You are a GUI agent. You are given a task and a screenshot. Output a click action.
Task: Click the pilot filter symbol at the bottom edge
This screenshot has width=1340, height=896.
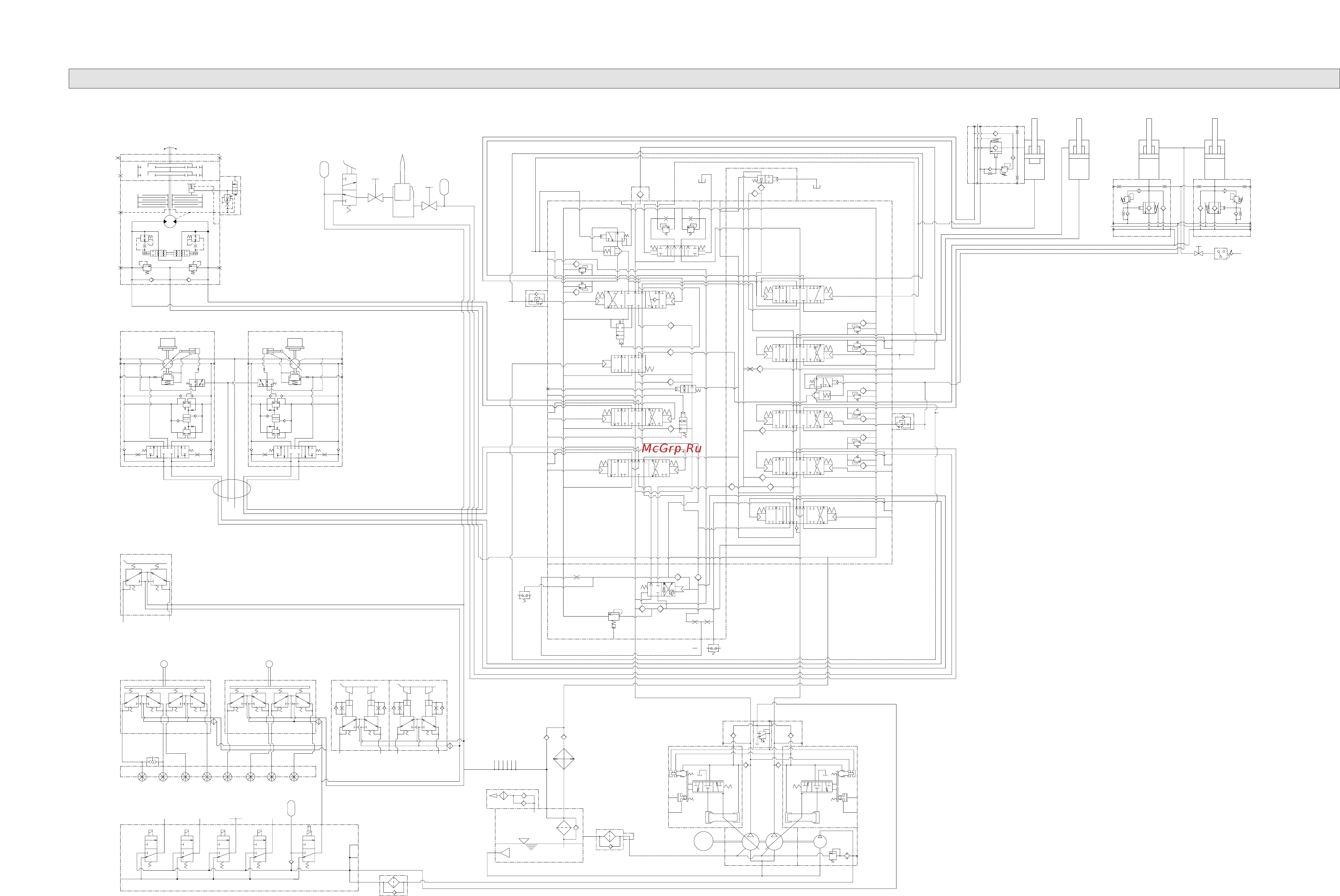(393, 883)
